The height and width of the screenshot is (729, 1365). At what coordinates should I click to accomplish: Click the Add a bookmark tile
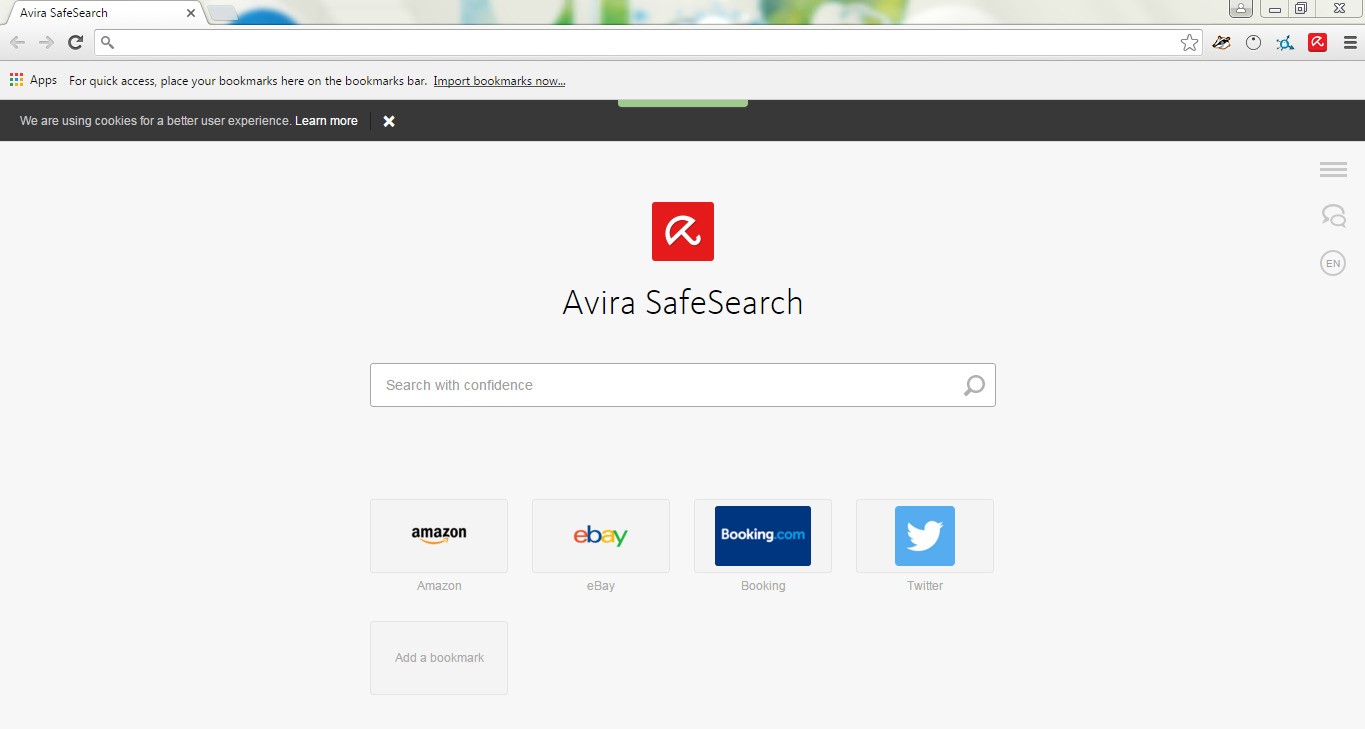click(x=438, y=657)
